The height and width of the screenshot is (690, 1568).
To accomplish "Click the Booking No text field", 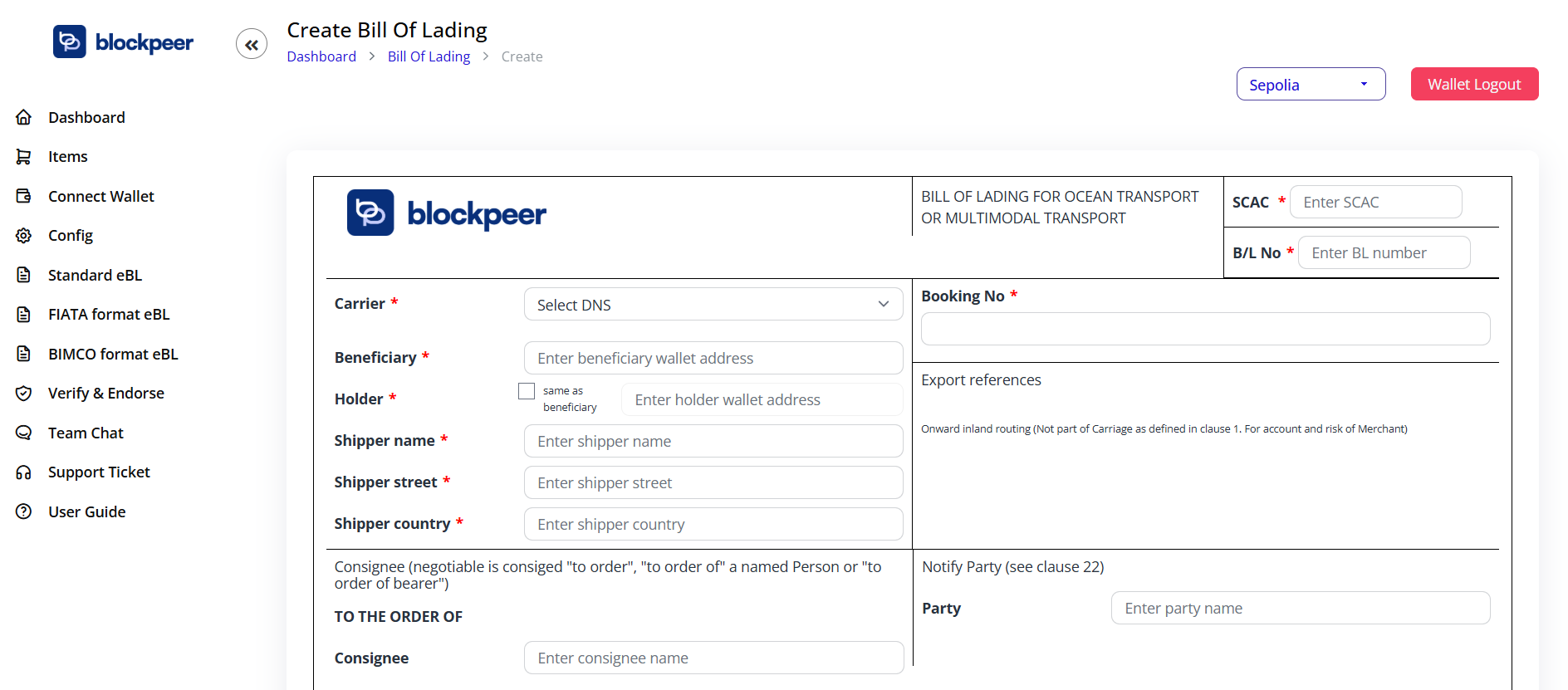I will [x=1205, y=329].
